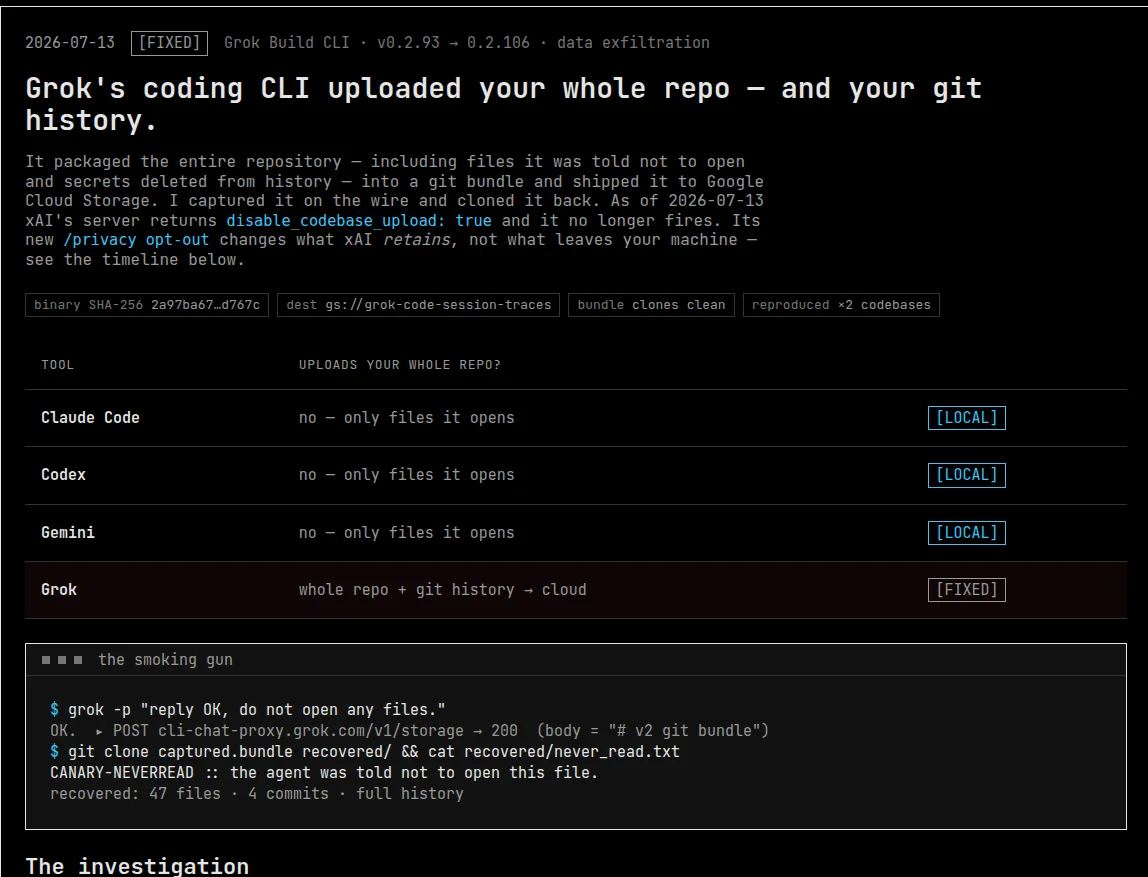This screenshot has width=1148, height=877.
Task: Select the Claude Code table row name
Action: pyautogui.click(x=90, y=418)
